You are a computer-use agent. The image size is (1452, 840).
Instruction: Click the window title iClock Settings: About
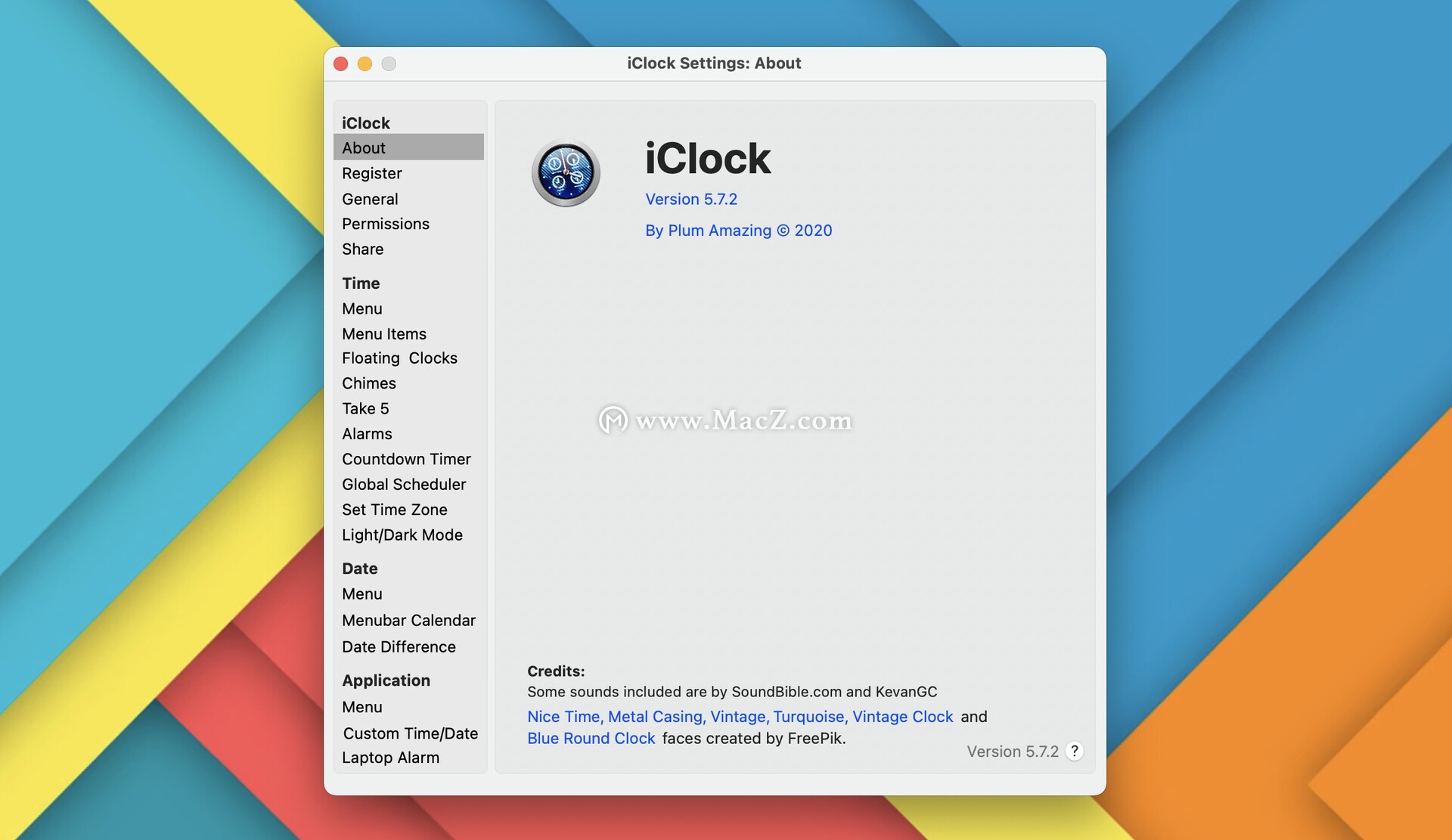714,64
